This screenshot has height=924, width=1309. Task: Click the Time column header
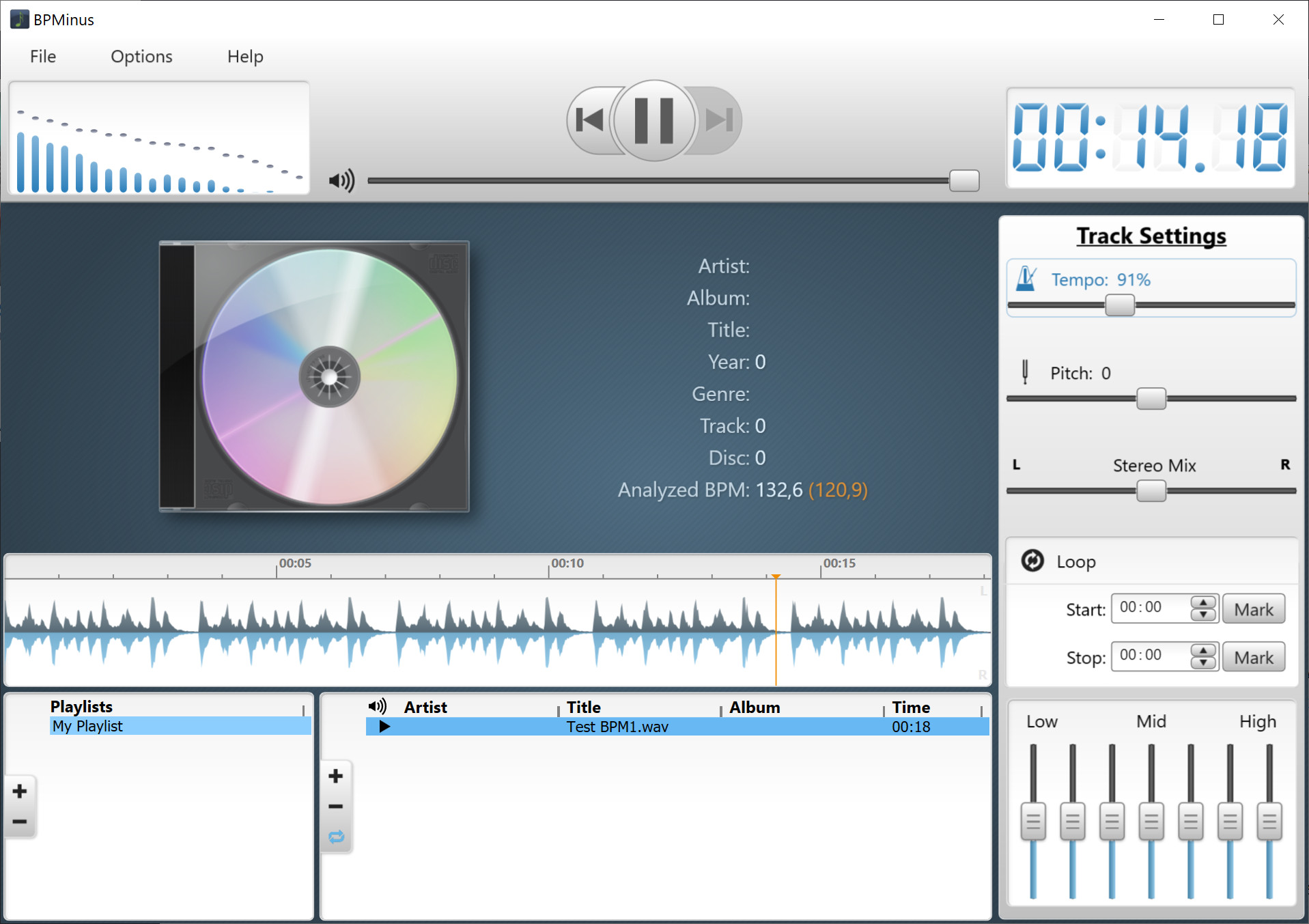pos(911,708)
